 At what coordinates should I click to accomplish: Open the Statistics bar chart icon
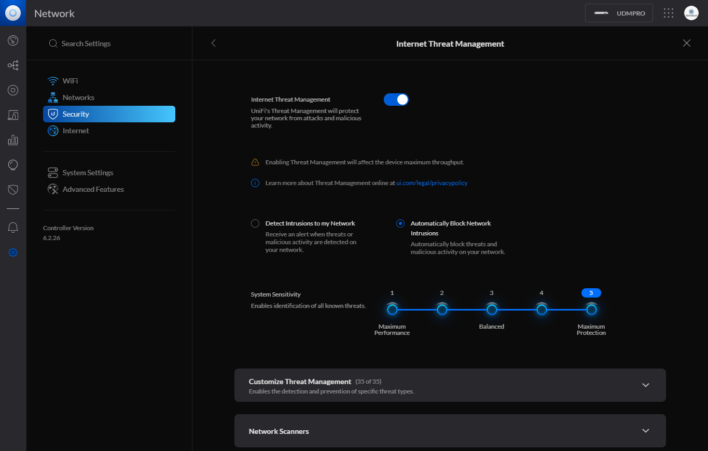click(x=13, y=139)
